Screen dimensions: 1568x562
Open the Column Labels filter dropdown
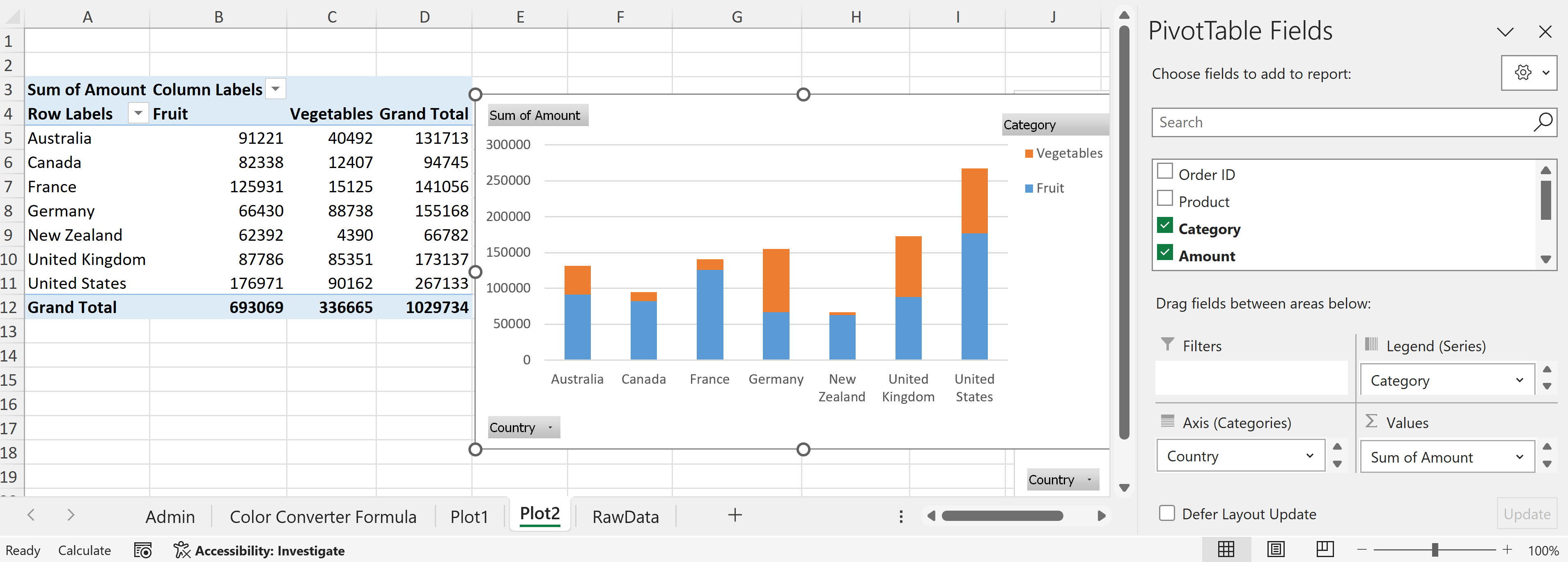coord(276,90)
